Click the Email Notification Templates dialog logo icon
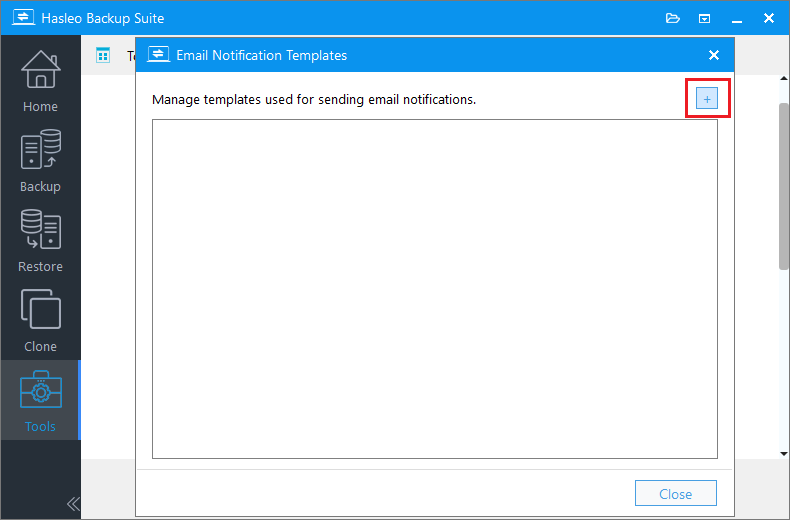This screenshot has width=790, height=520. pos(158,54)
